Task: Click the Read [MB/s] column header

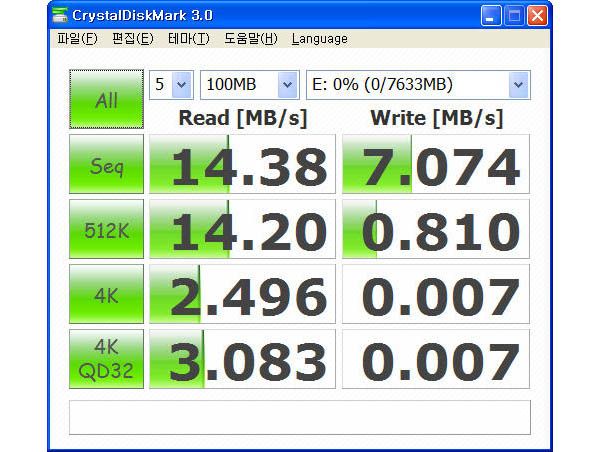Action: coord(243,118)
